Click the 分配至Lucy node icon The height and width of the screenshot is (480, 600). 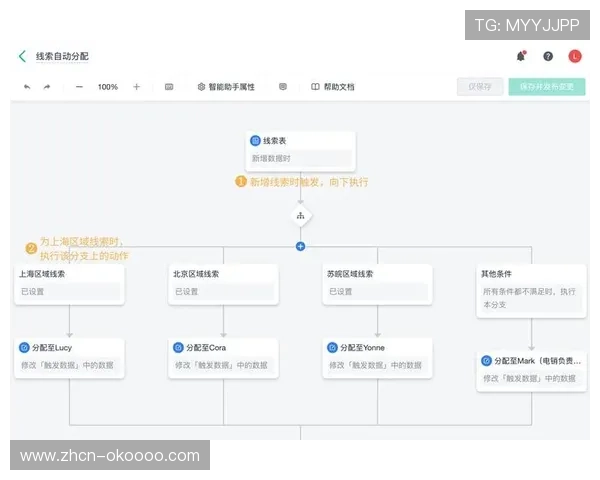point(24,348)
